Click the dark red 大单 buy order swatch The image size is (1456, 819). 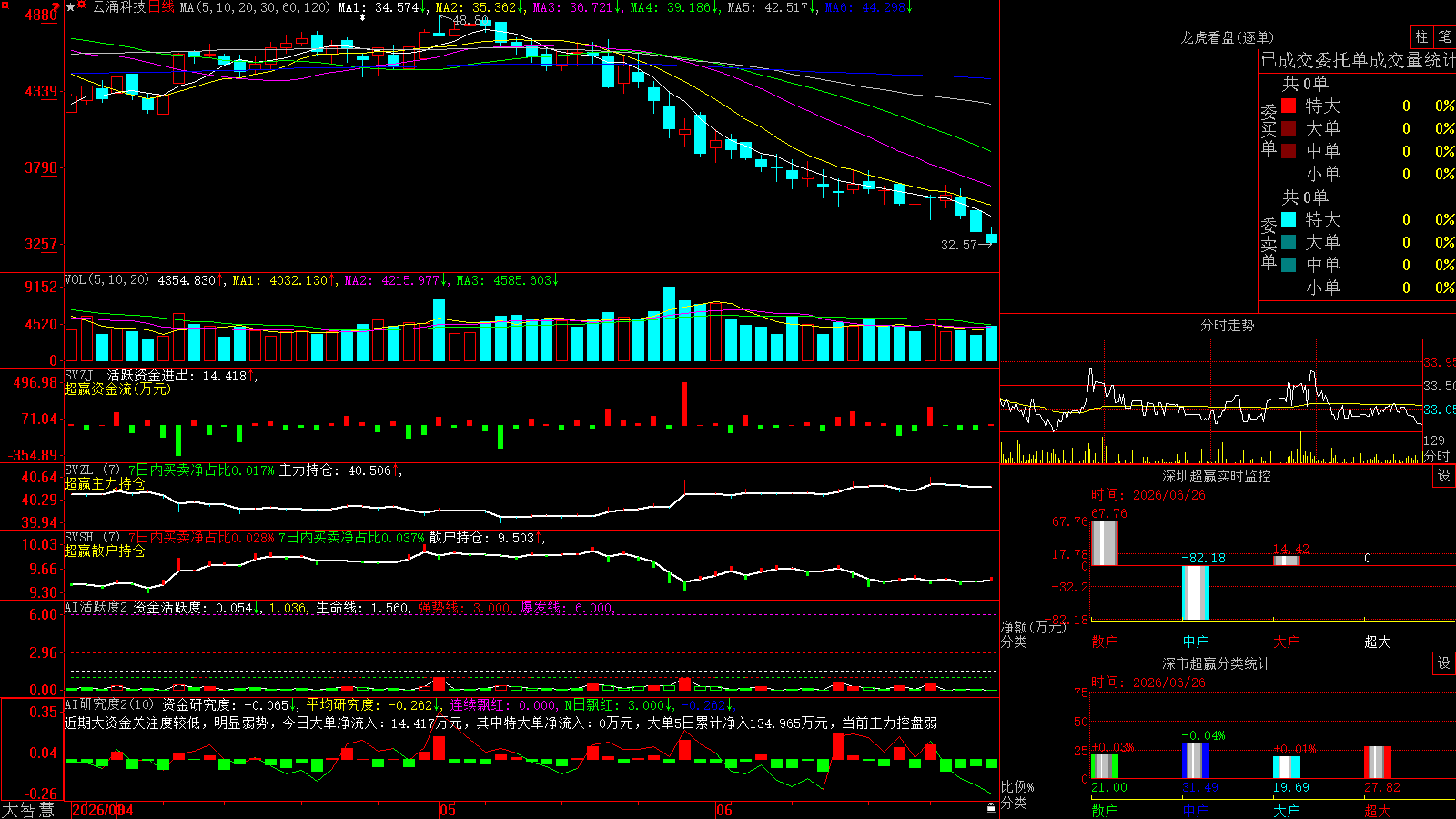(1289, 128)
